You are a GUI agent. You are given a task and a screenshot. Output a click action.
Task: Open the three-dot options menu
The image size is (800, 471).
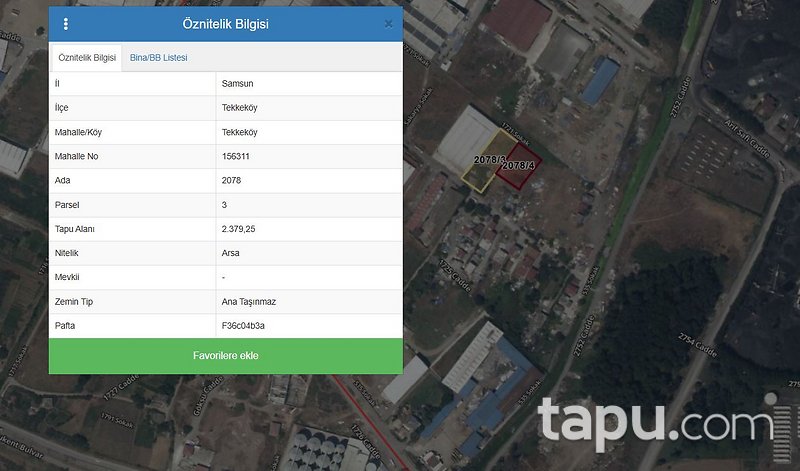click(x=66, y=24)
